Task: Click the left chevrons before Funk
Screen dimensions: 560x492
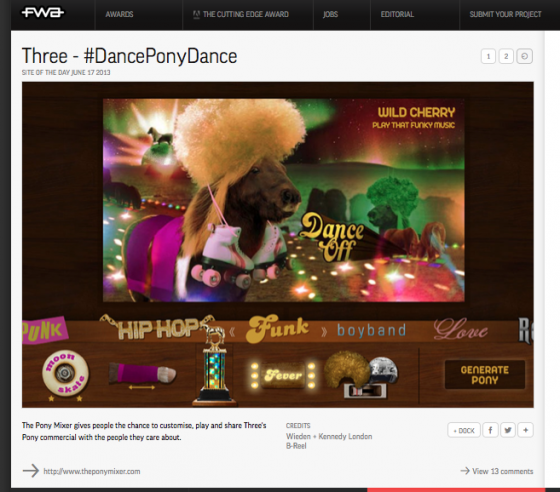Action: tap(232, 332)
